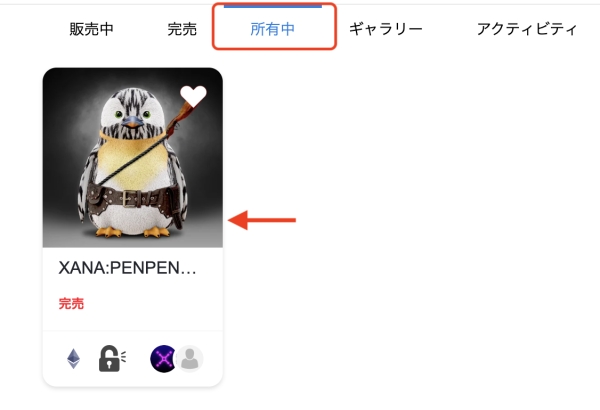Open the penguin NFT thumbnail image
The image size is (600, 410).
point(133,157)
